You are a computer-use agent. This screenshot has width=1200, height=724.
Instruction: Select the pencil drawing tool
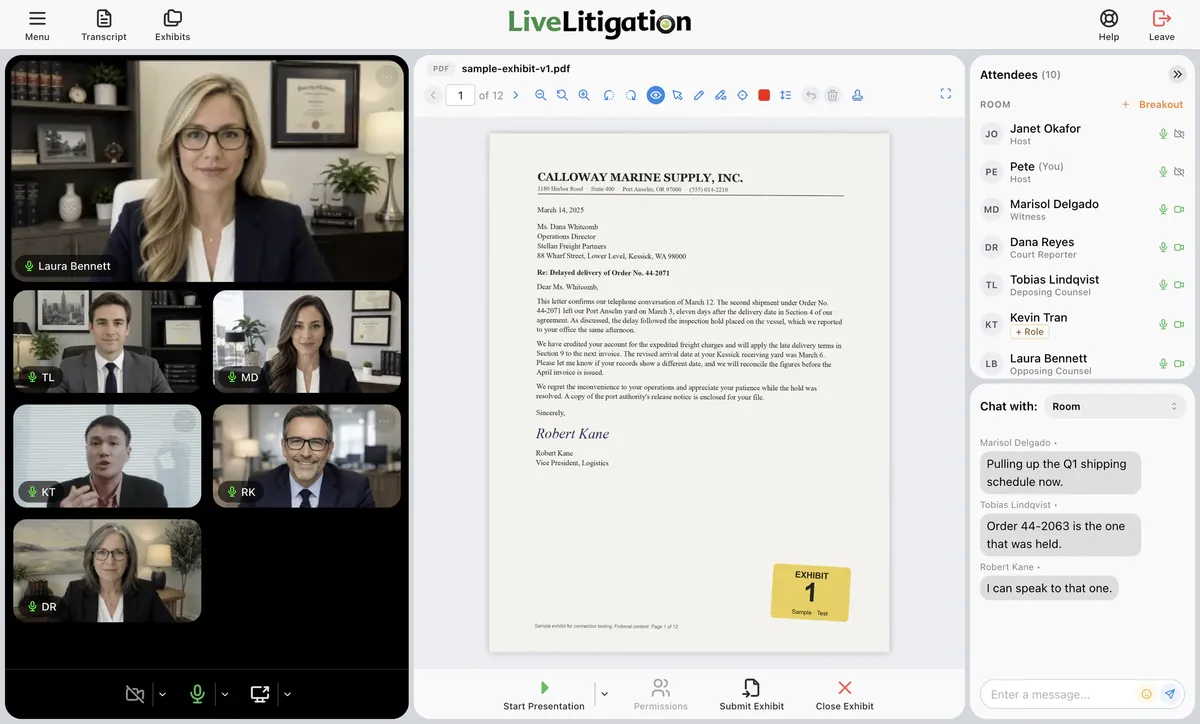pyautogui.click(x=699, y=95)
